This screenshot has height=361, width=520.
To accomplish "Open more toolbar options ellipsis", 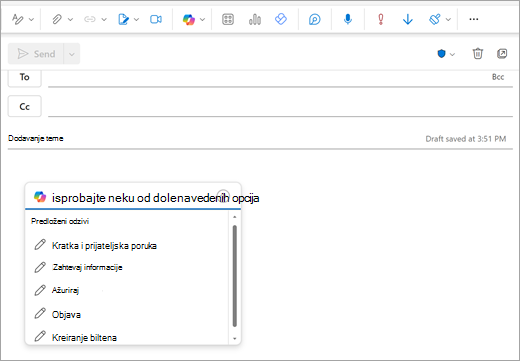I will 474,19.
